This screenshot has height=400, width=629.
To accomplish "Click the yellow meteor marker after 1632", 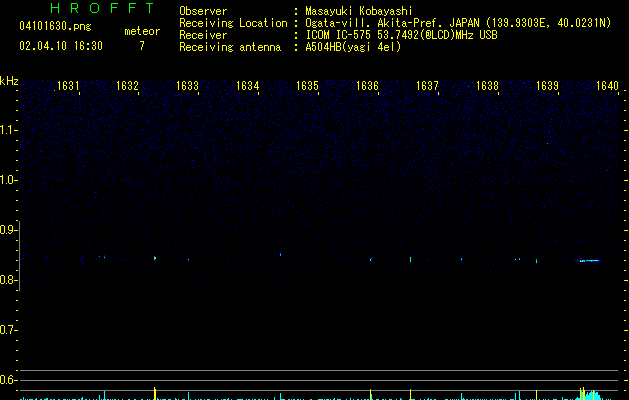I will (155, 393).
